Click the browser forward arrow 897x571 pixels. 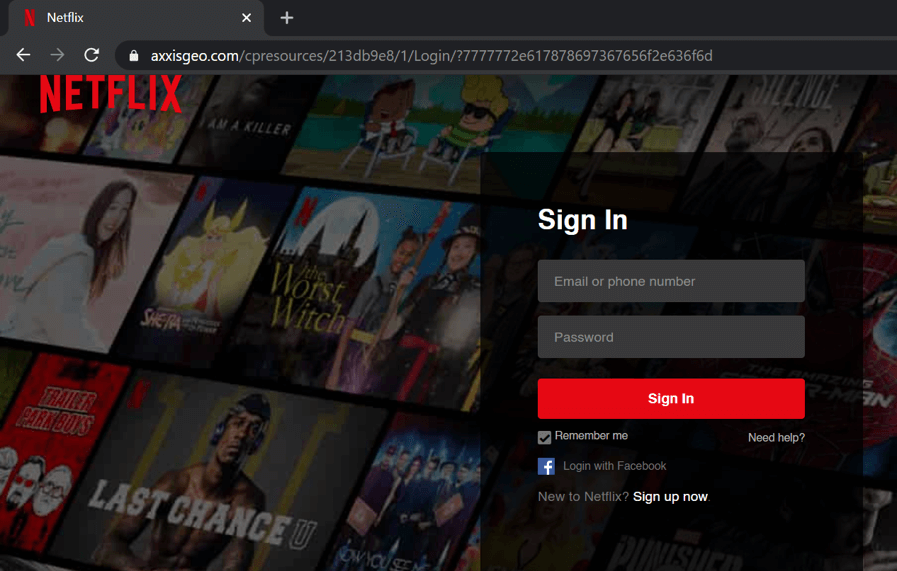[57, 55]
